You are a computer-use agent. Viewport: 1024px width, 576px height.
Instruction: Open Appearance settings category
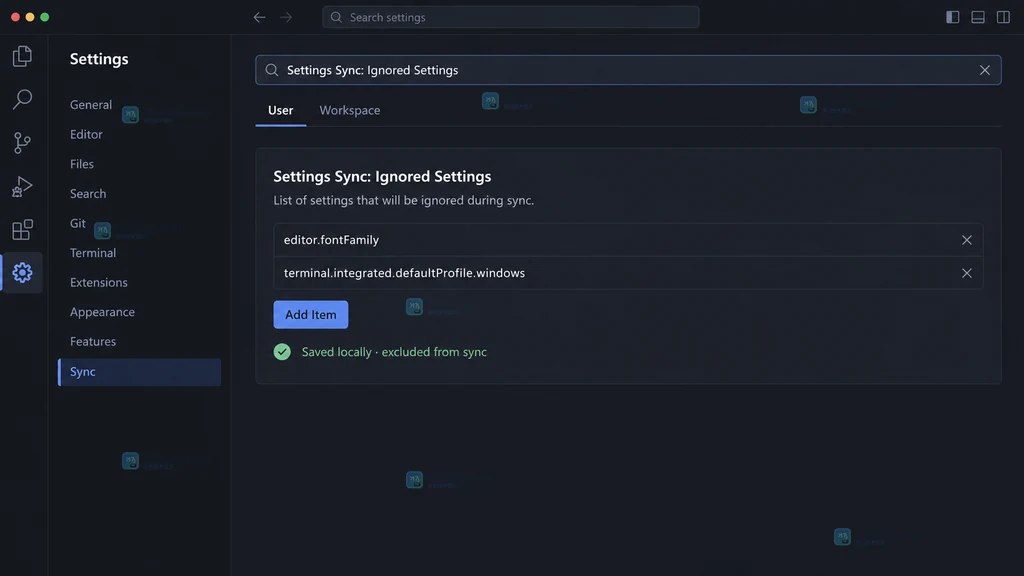click(x=103, y=312)
